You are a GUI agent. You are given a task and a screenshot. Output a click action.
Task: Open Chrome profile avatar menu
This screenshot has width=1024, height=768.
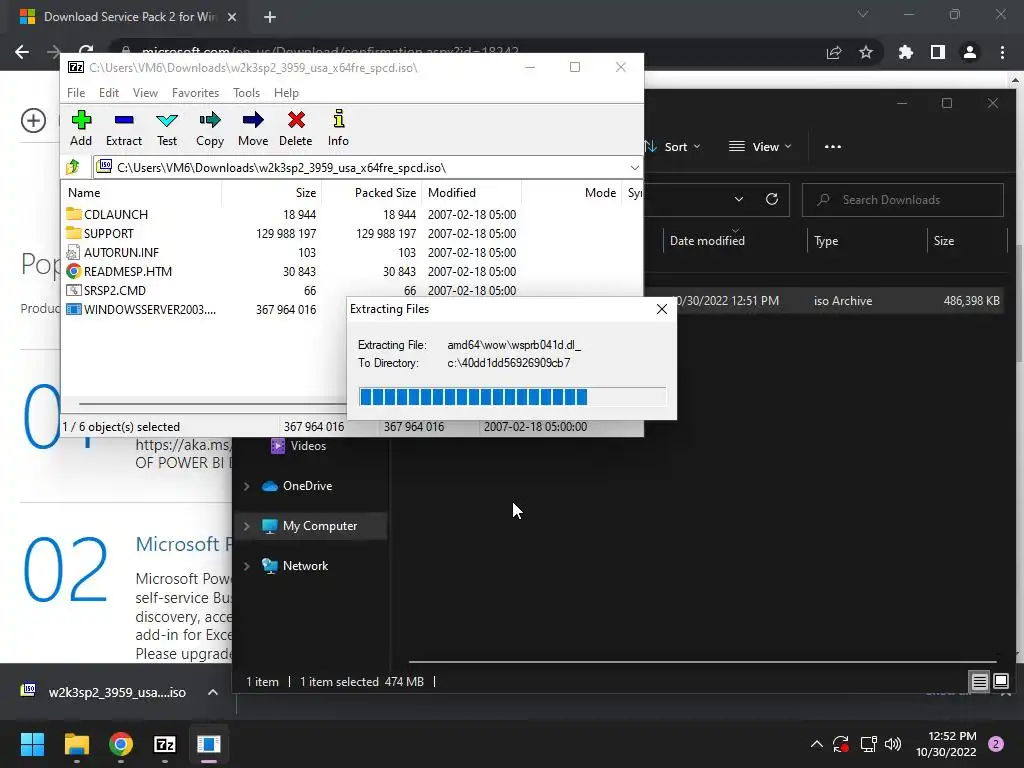(x=970, y=52)
